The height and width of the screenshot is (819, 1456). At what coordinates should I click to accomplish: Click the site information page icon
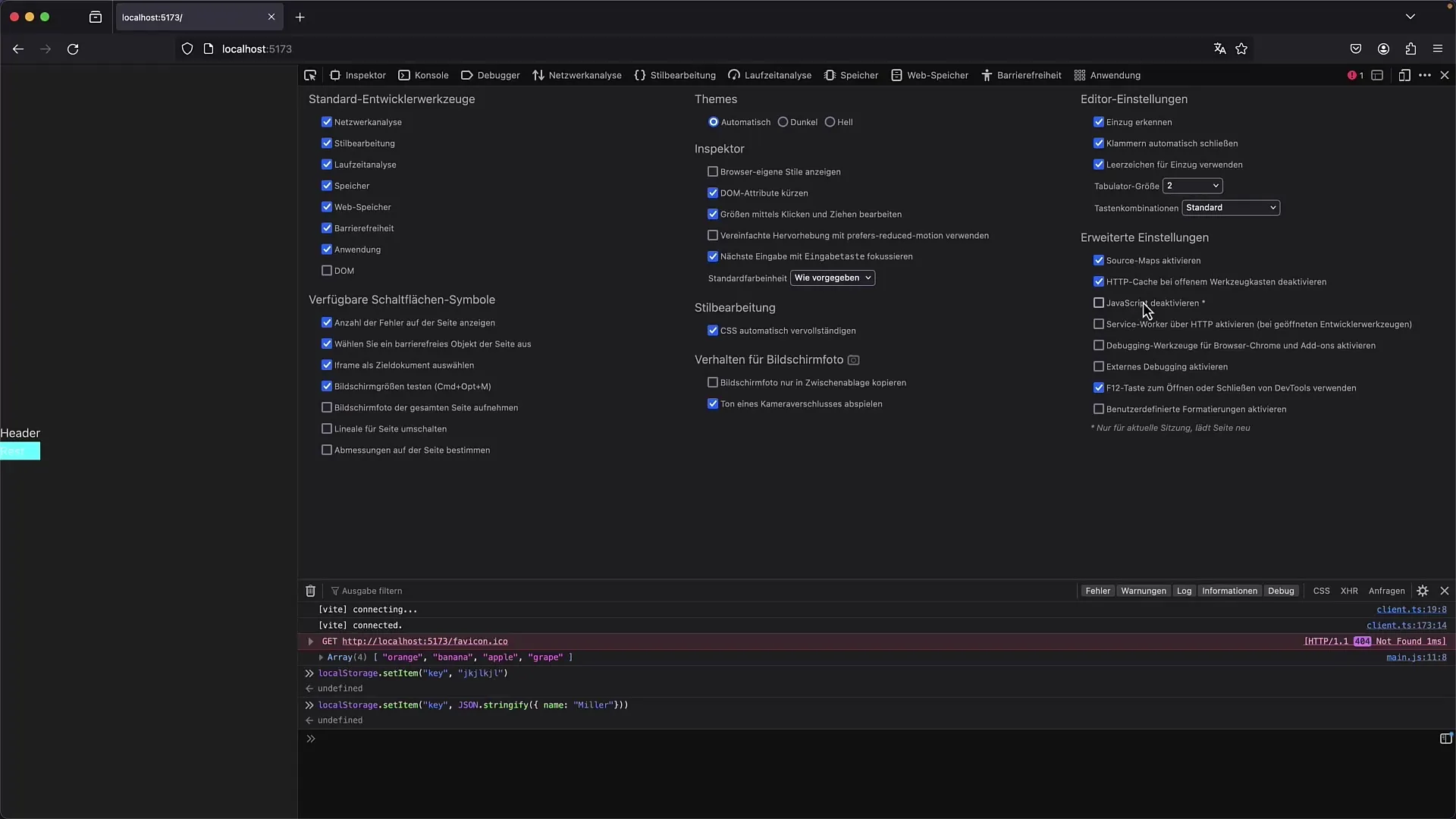point(209,49)
